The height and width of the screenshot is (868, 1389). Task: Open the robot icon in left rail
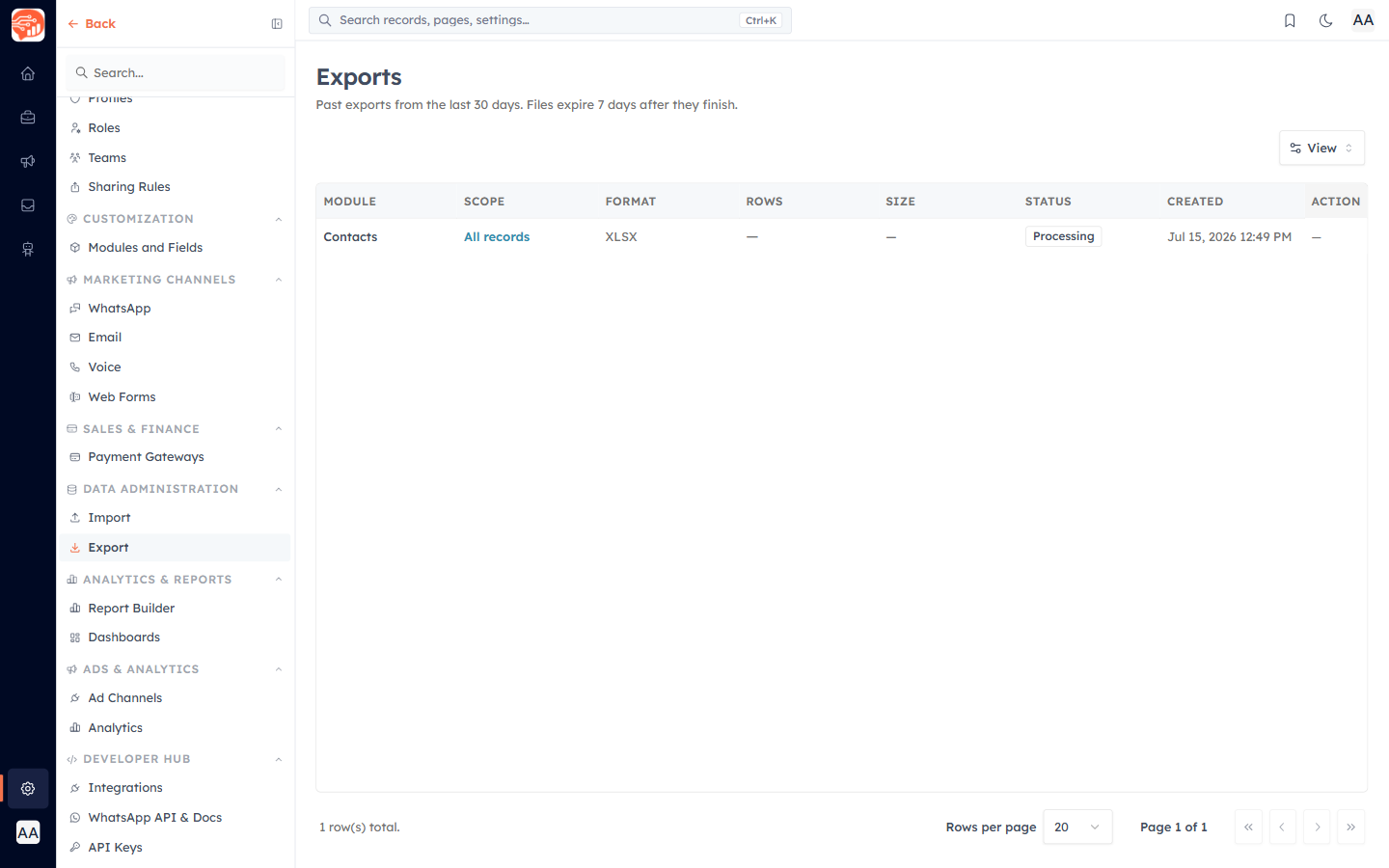tap(28, 249)
